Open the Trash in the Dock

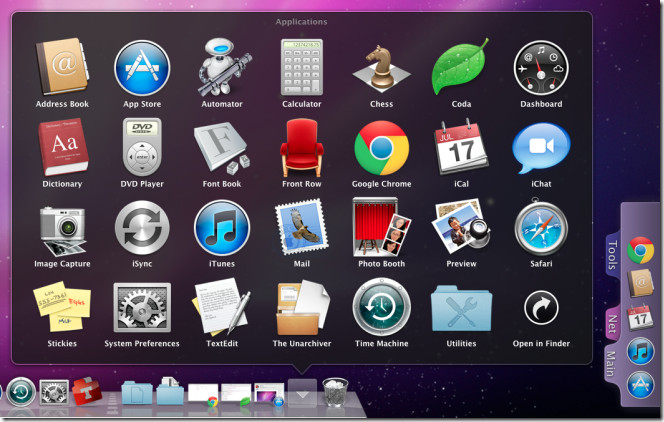(x=335, y=392)
